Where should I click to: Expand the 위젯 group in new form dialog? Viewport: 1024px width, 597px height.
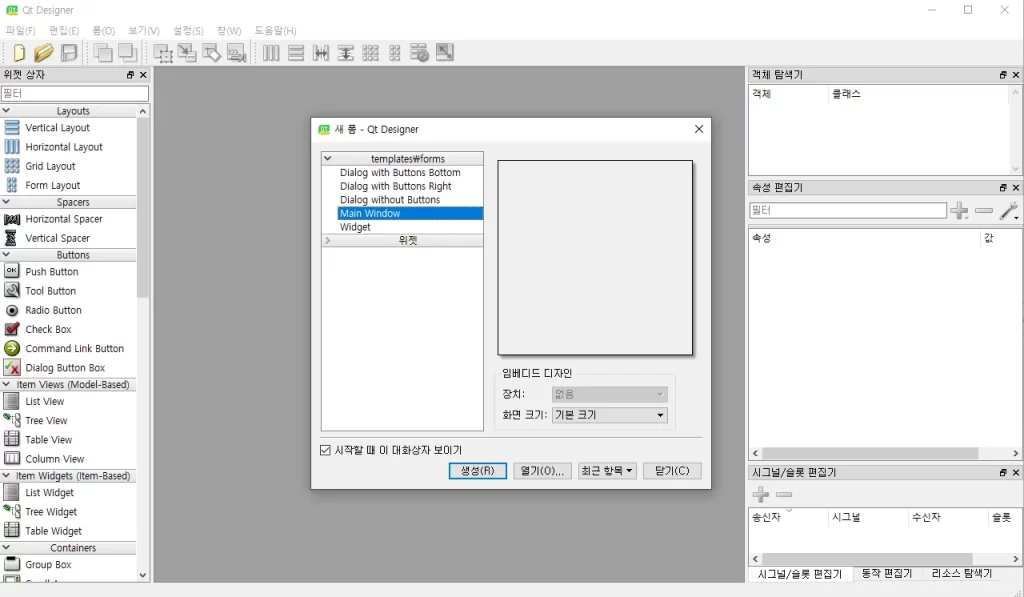(x=328, y=240)
